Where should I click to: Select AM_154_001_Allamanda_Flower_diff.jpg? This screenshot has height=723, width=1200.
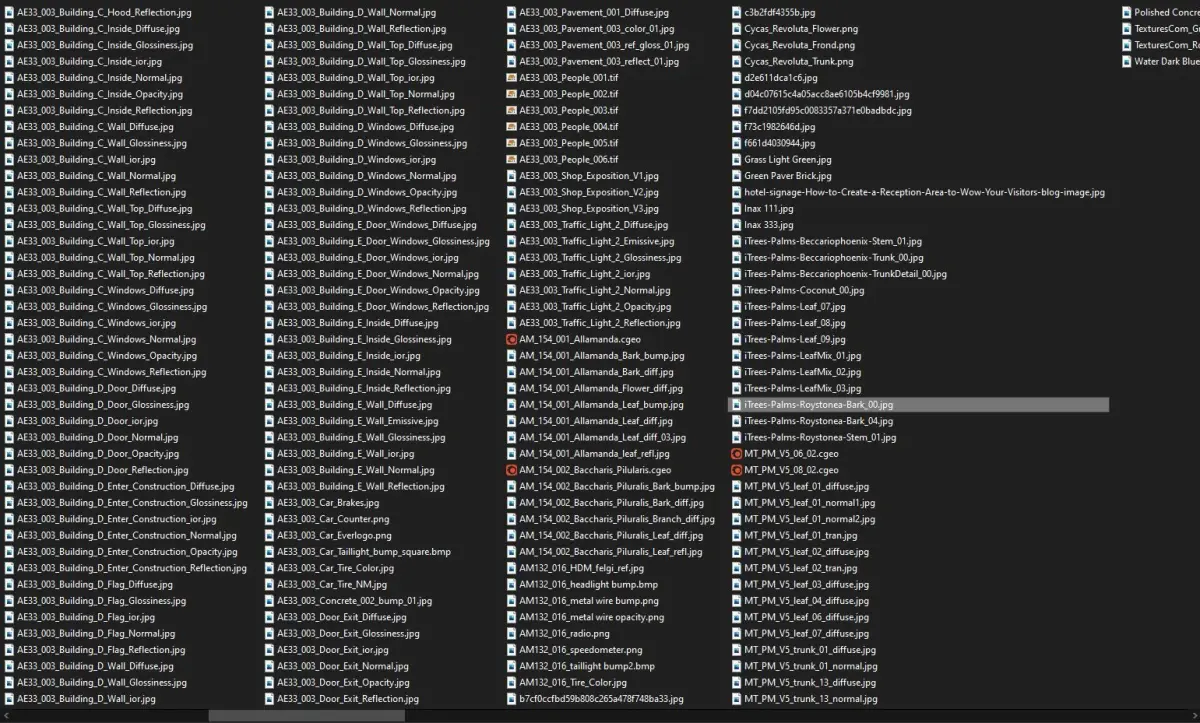pos(601,388)
